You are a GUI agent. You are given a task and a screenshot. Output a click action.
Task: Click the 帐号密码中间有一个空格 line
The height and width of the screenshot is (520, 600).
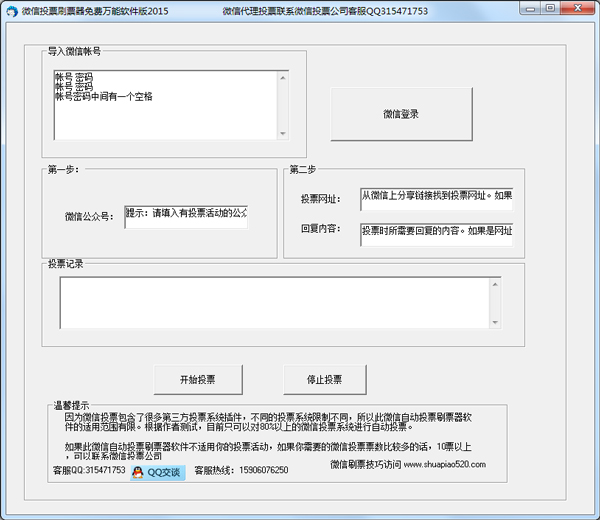[x=104, y=96]
